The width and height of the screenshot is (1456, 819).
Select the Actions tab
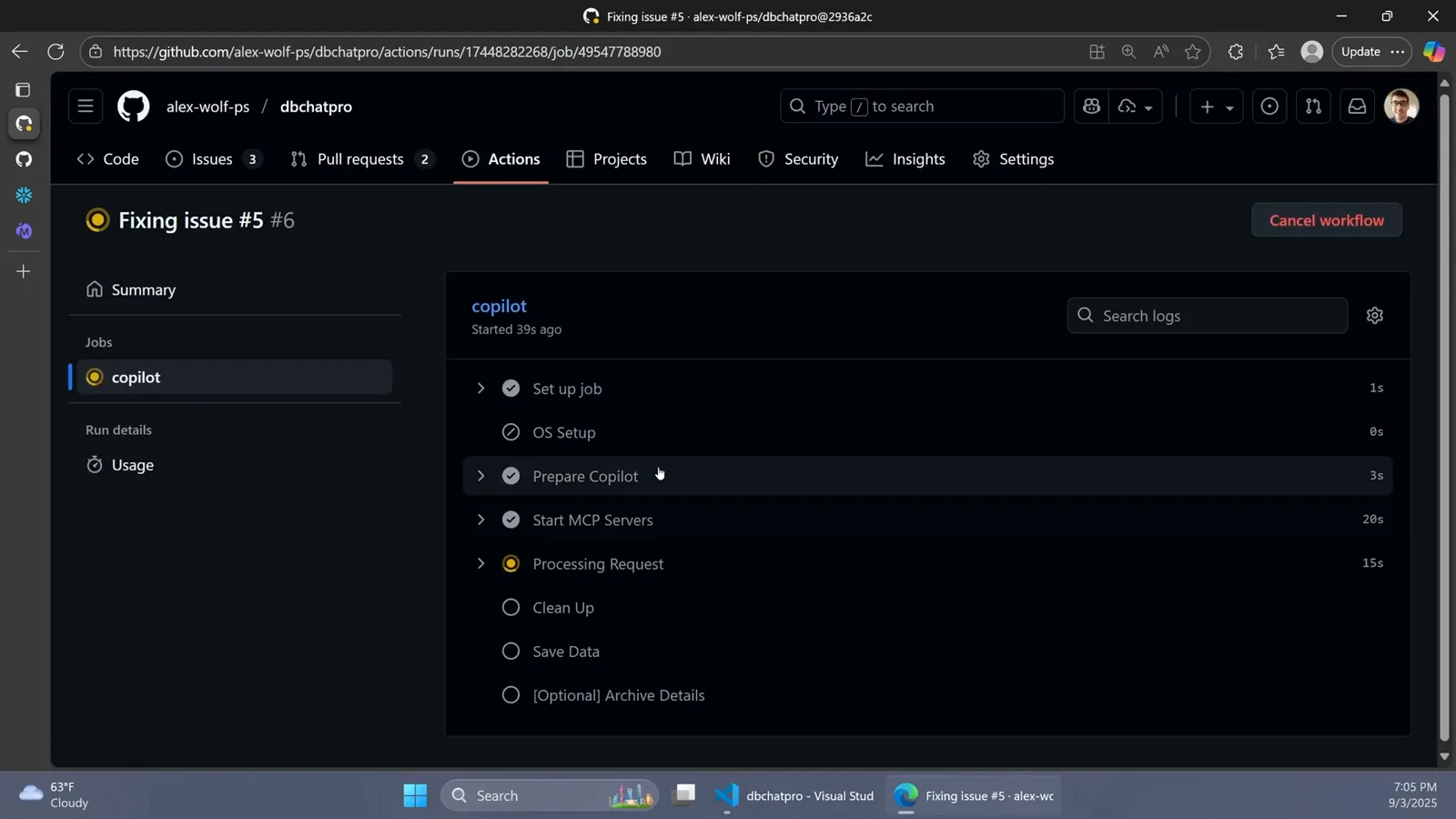point(501,159)
